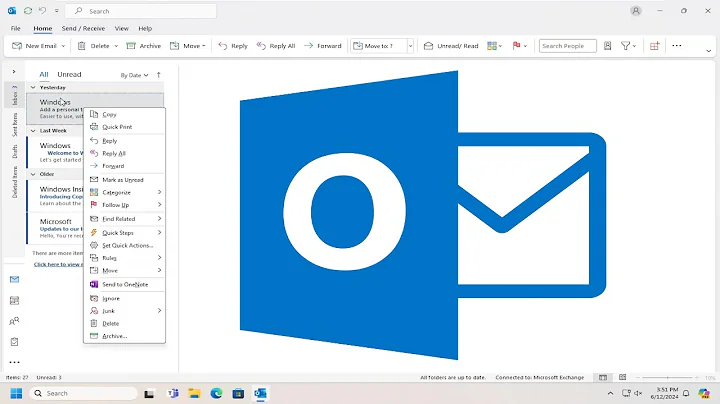Open Microsoft Store from the taskbar

238,393
